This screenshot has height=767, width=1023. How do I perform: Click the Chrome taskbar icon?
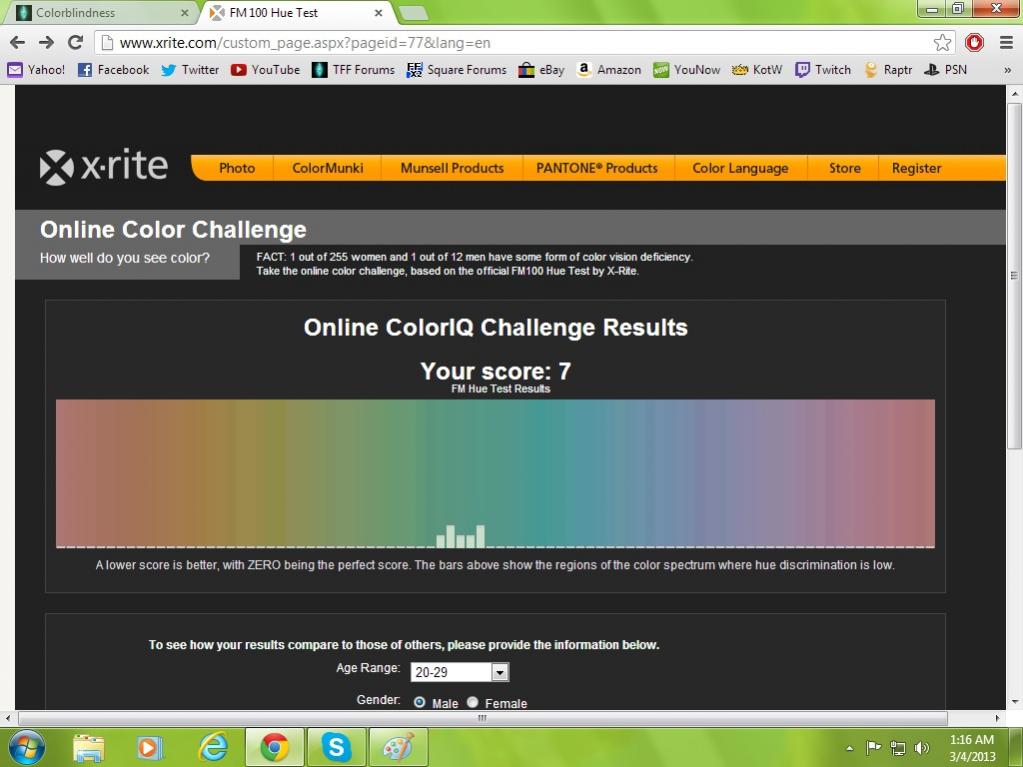coord(275,747)
